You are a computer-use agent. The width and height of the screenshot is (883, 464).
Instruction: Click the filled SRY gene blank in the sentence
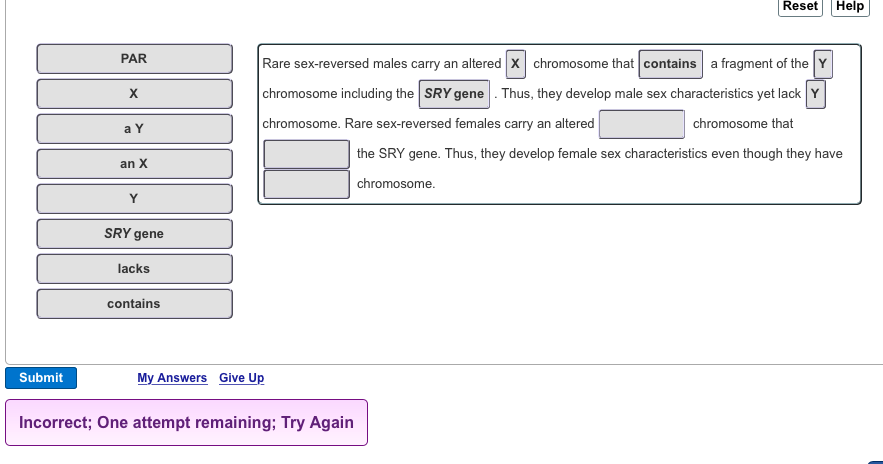[x=454, y=94]
